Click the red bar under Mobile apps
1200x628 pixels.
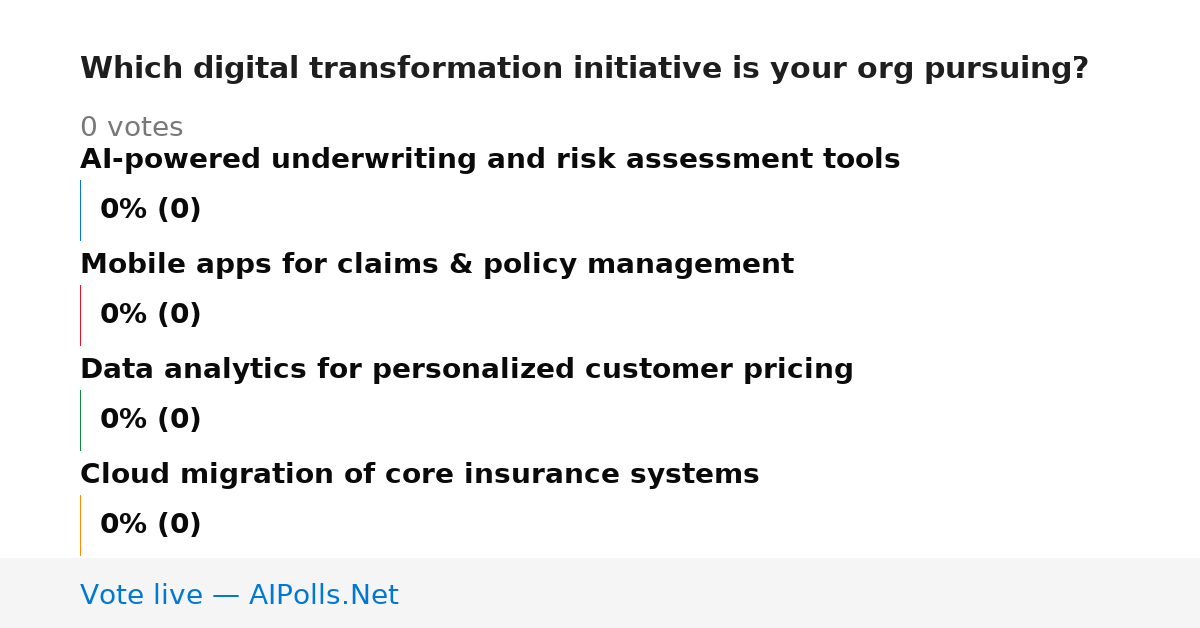point(80,315)
